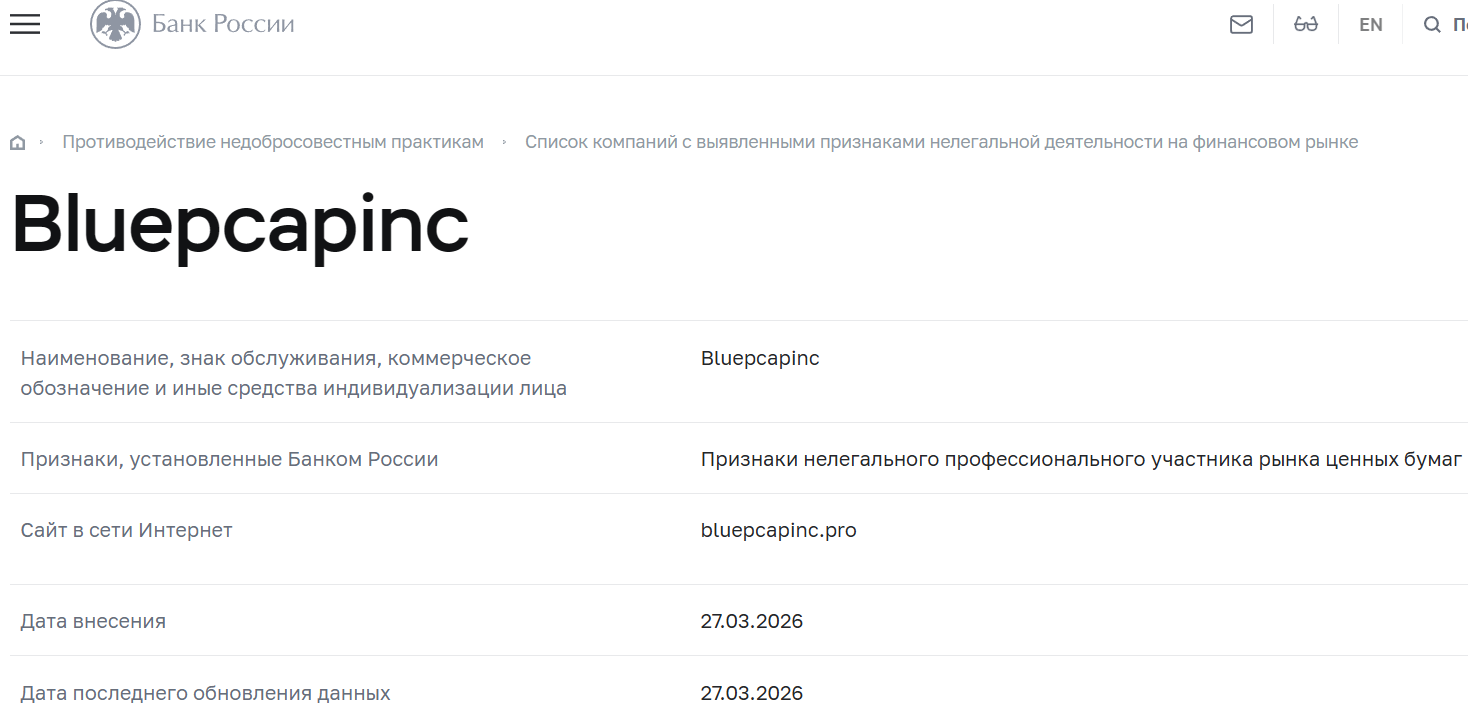Click the envelope icon in the header
Viewport: 1468px width, 723px height.
click(1241, 24)
